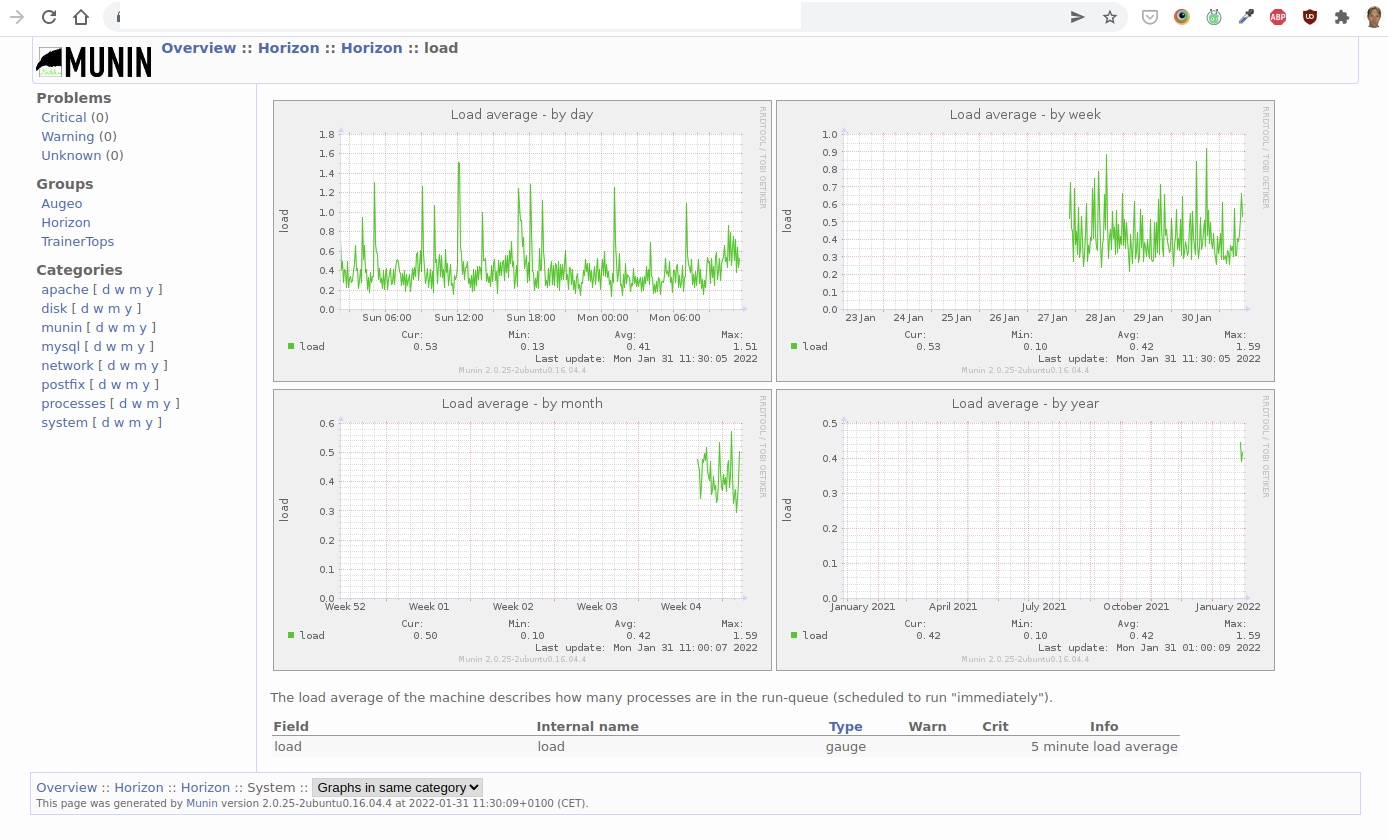Viewport: 1388px width, 840px height.
Task: Bookmark this page with the star icon
Action: tap(1109, 17)
